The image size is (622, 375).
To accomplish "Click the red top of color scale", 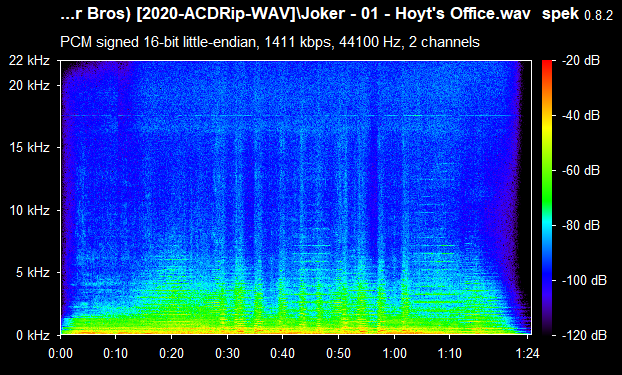I will [547, 63].
